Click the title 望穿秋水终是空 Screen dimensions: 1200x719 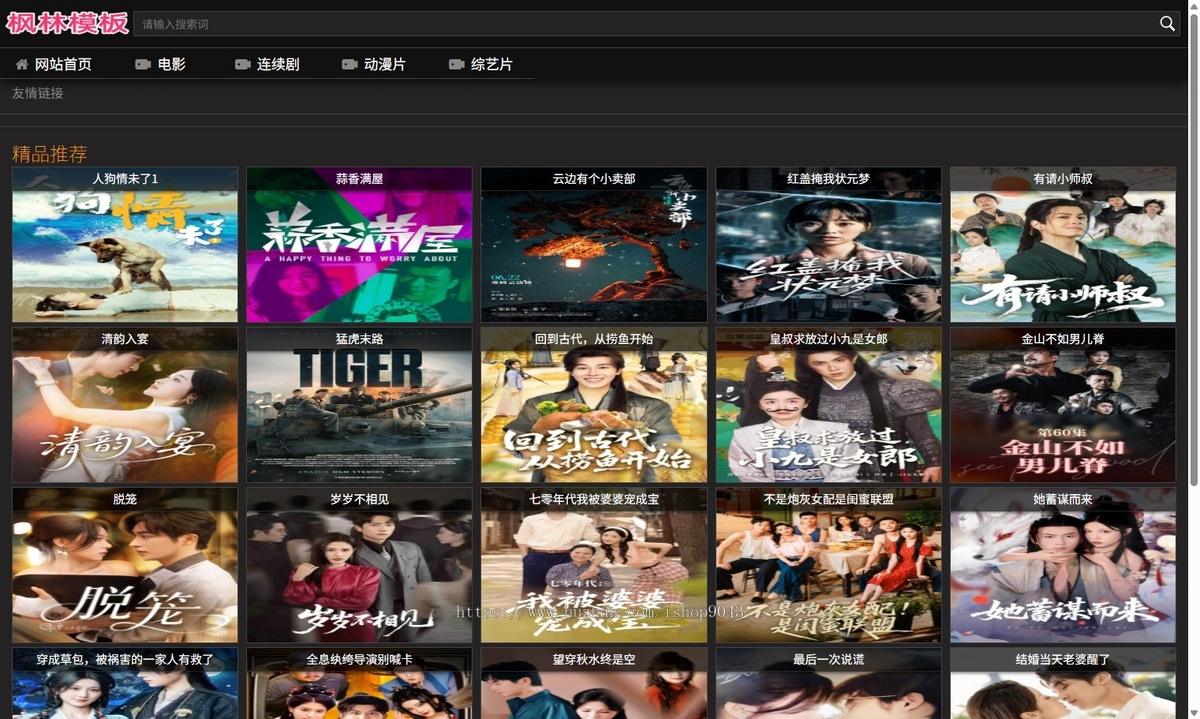click(x=594, y=660)
